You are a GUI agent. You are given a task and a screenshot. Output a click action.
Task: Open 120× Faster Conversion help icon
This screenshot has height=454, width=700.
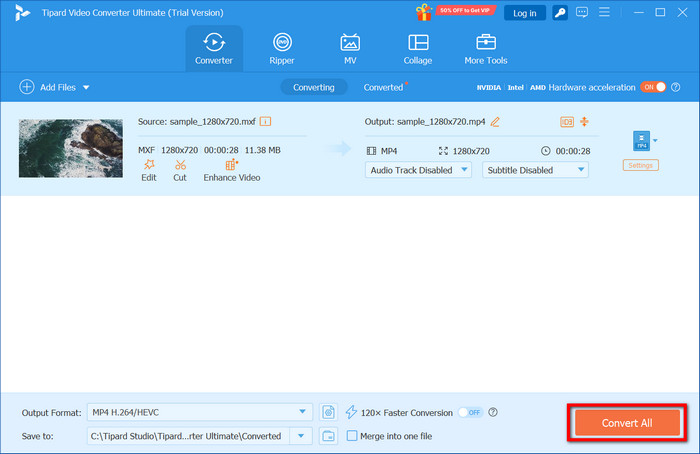(x=493, y=412)
